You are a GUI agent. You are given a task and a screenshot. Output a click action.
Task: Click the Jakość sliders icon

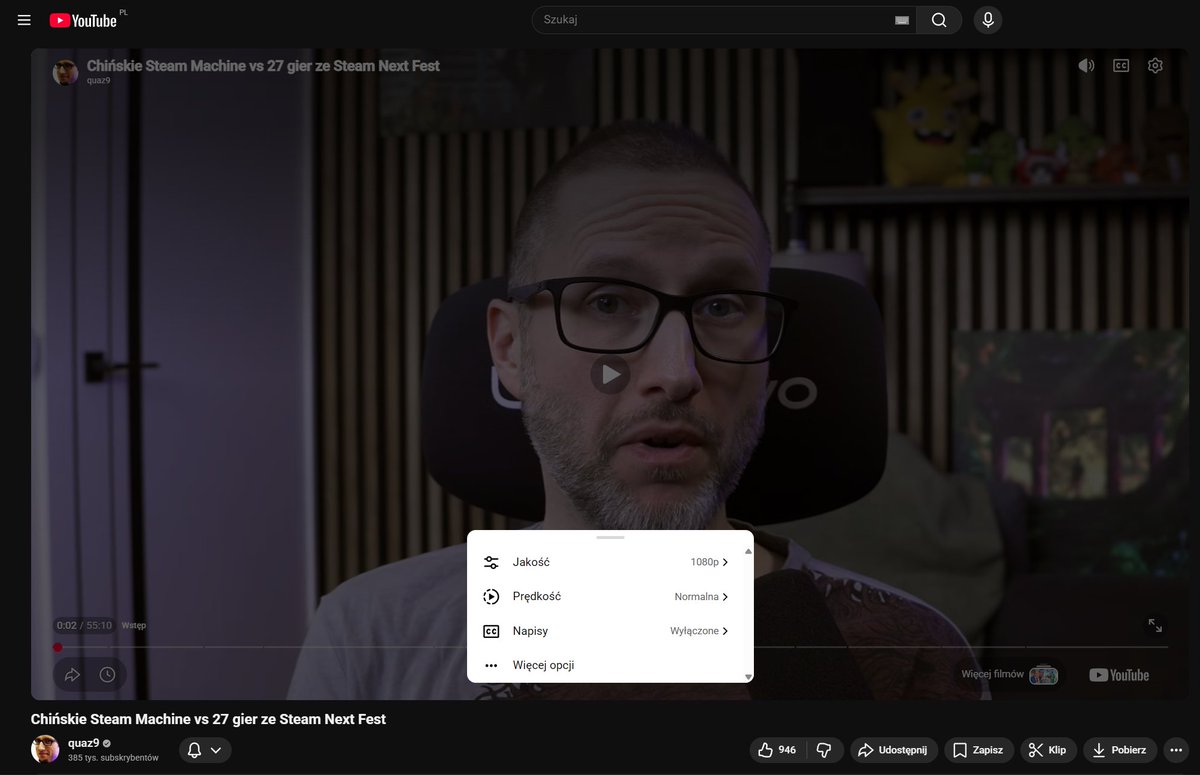(x=491, y=562)
